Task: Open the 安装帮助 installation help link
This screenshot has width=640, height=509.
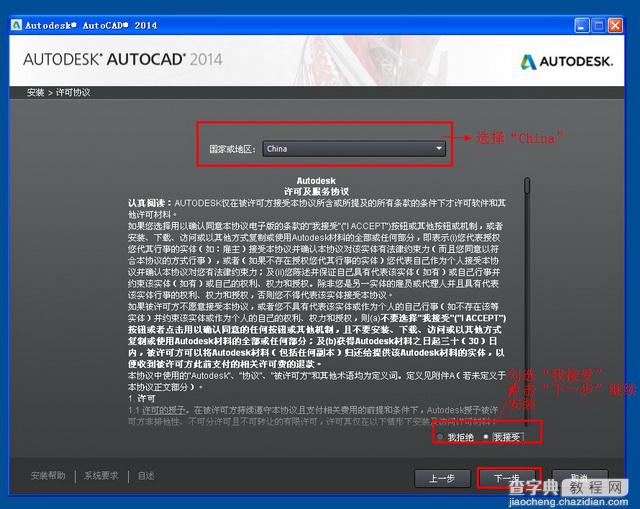Action: point(48,476)
